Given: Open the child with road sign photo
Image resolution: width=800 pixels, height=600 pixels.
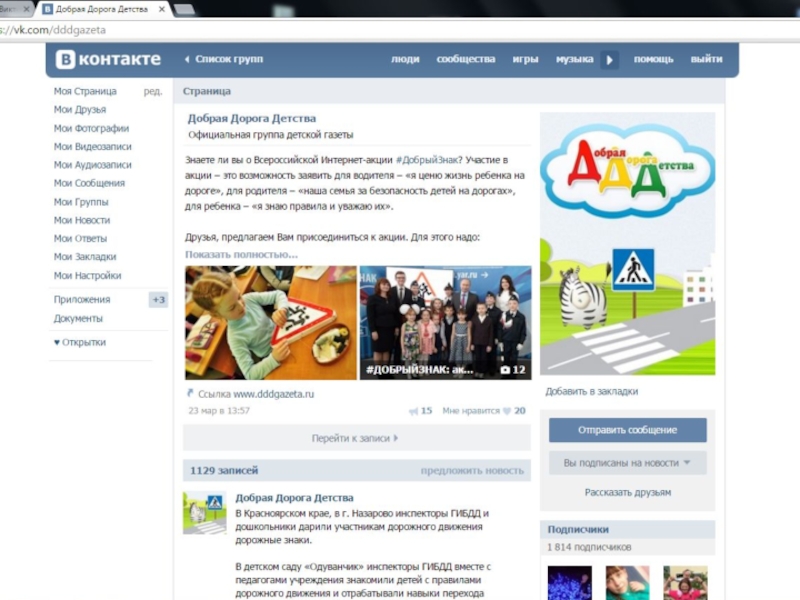Looking at the screenshot, I should 271,322.
